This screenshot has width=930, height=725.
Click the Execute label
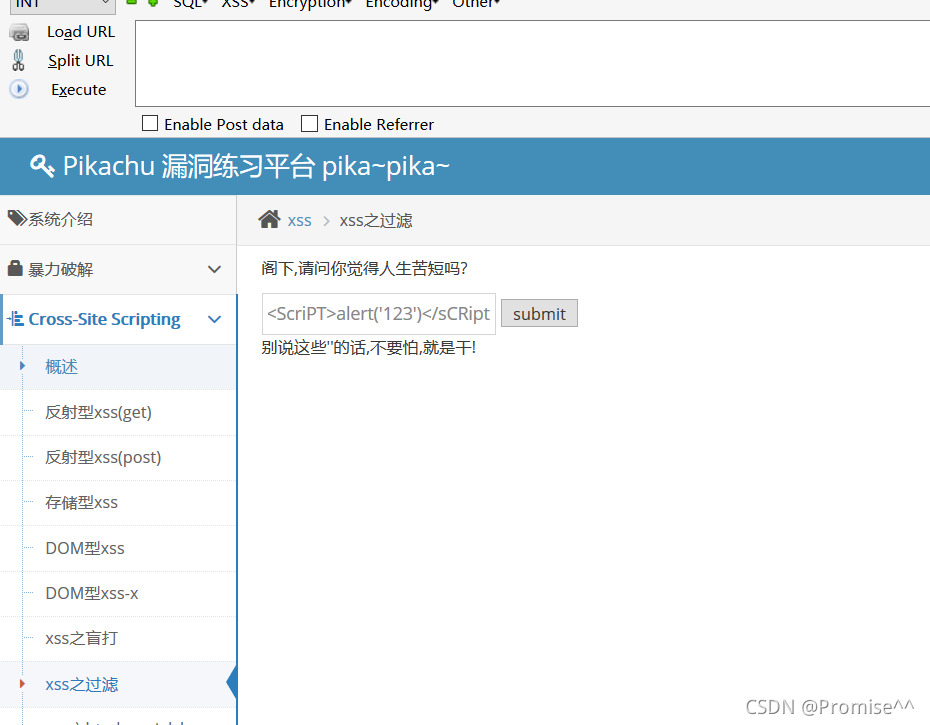(x=78, y=90)
